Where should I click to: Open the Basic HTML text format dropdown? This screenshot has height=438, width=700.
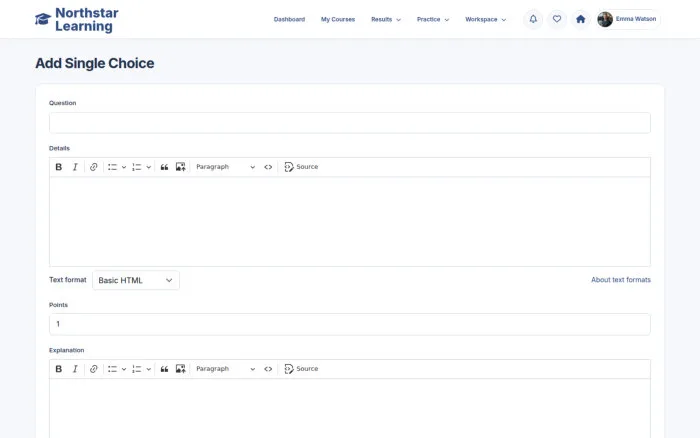pyautogui.click(x=136, y=280)
